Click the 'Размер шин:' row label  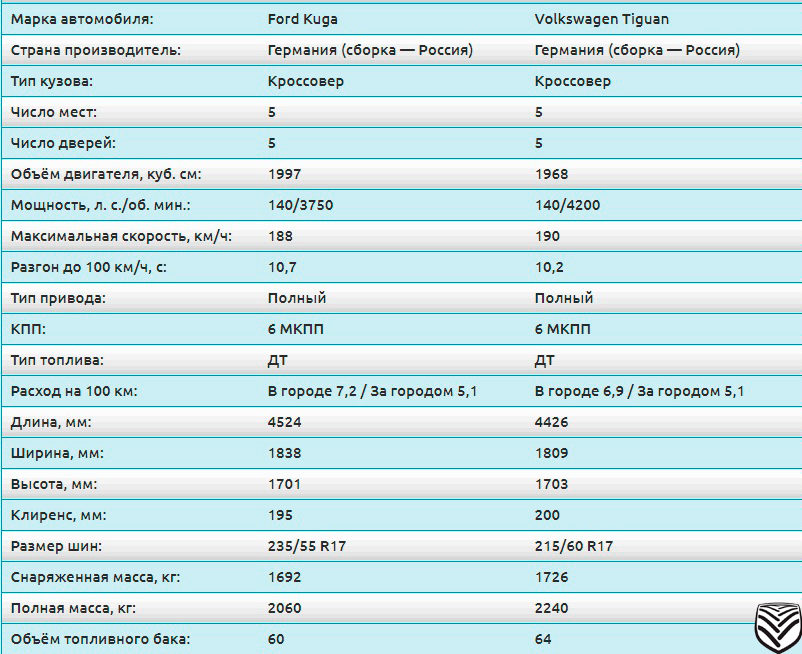(x=56, y=547)
